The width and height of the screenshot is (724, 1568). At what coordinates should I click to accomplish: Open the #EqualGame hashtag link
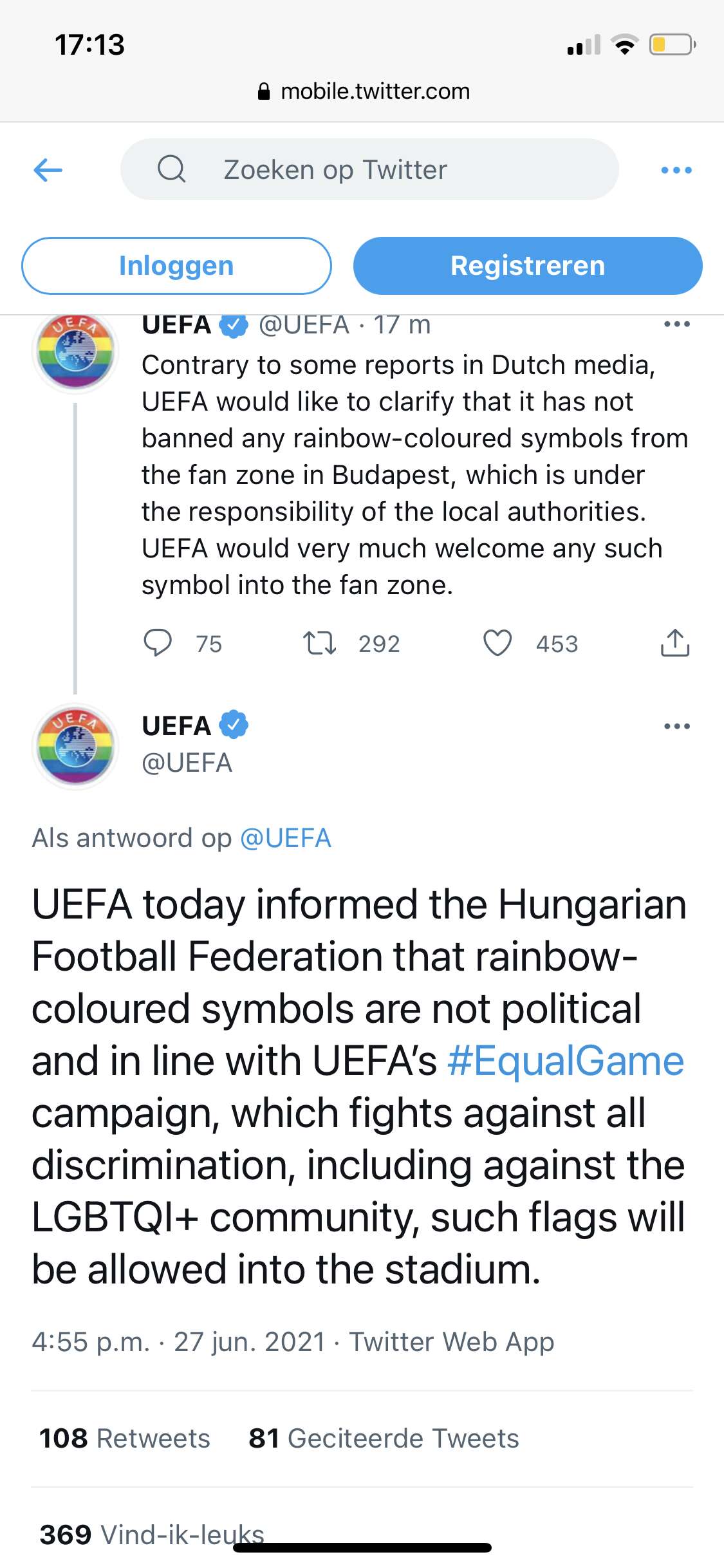566,1061
